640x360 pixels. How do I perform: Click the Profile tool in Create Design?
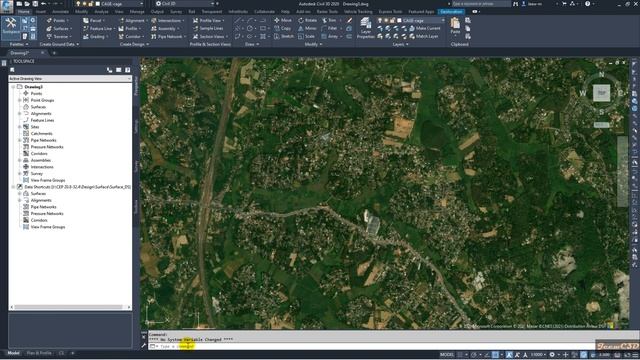[130, 29]
